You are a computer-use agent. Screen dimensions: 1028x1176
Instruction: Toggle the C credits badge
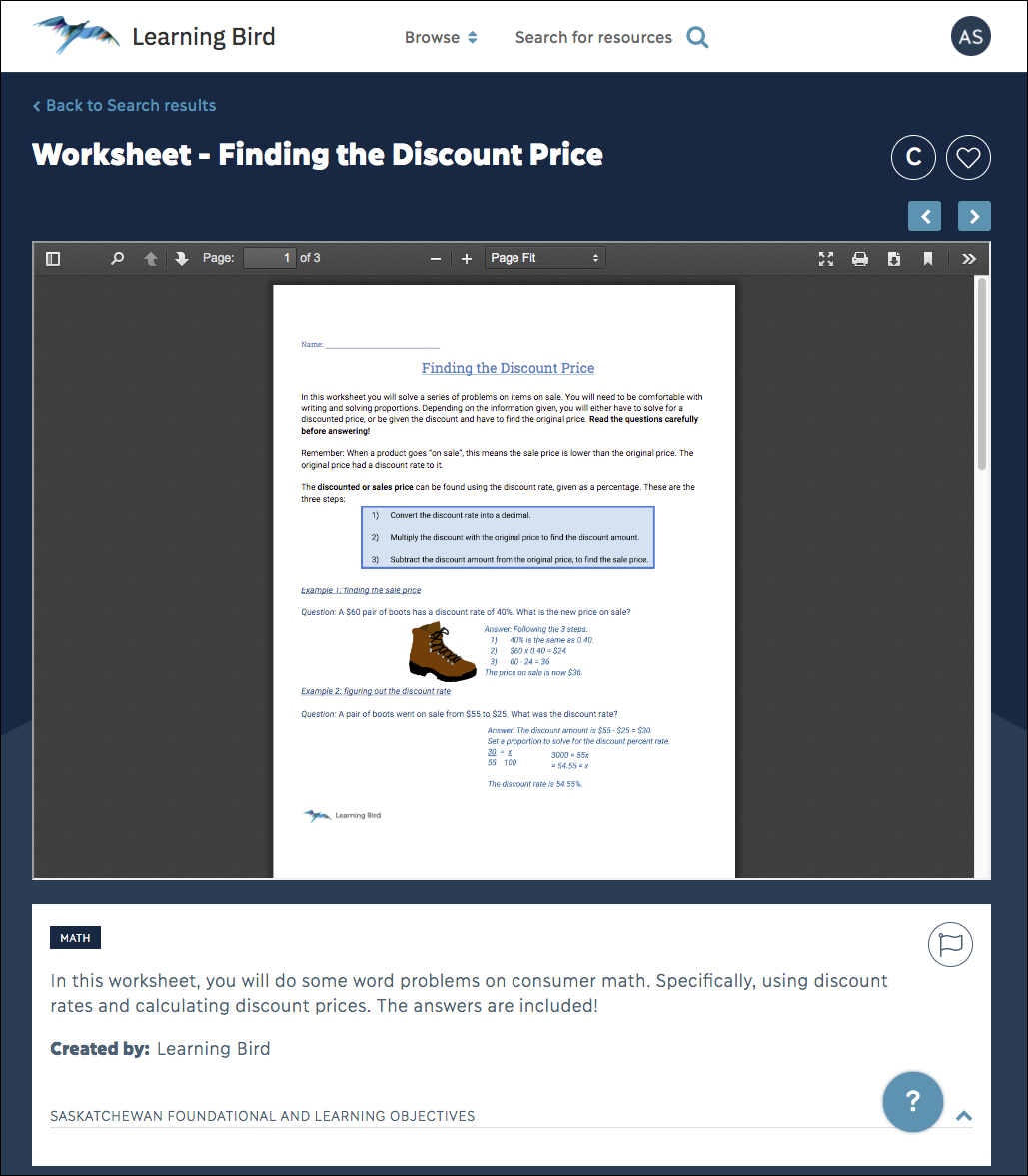click(x=913, y=157)
